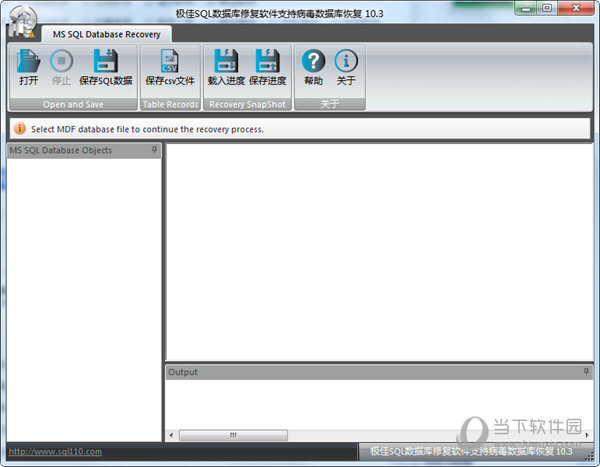Minimize the application window
Viewport: 600px width, 467px height.
(x=526, y=8)
